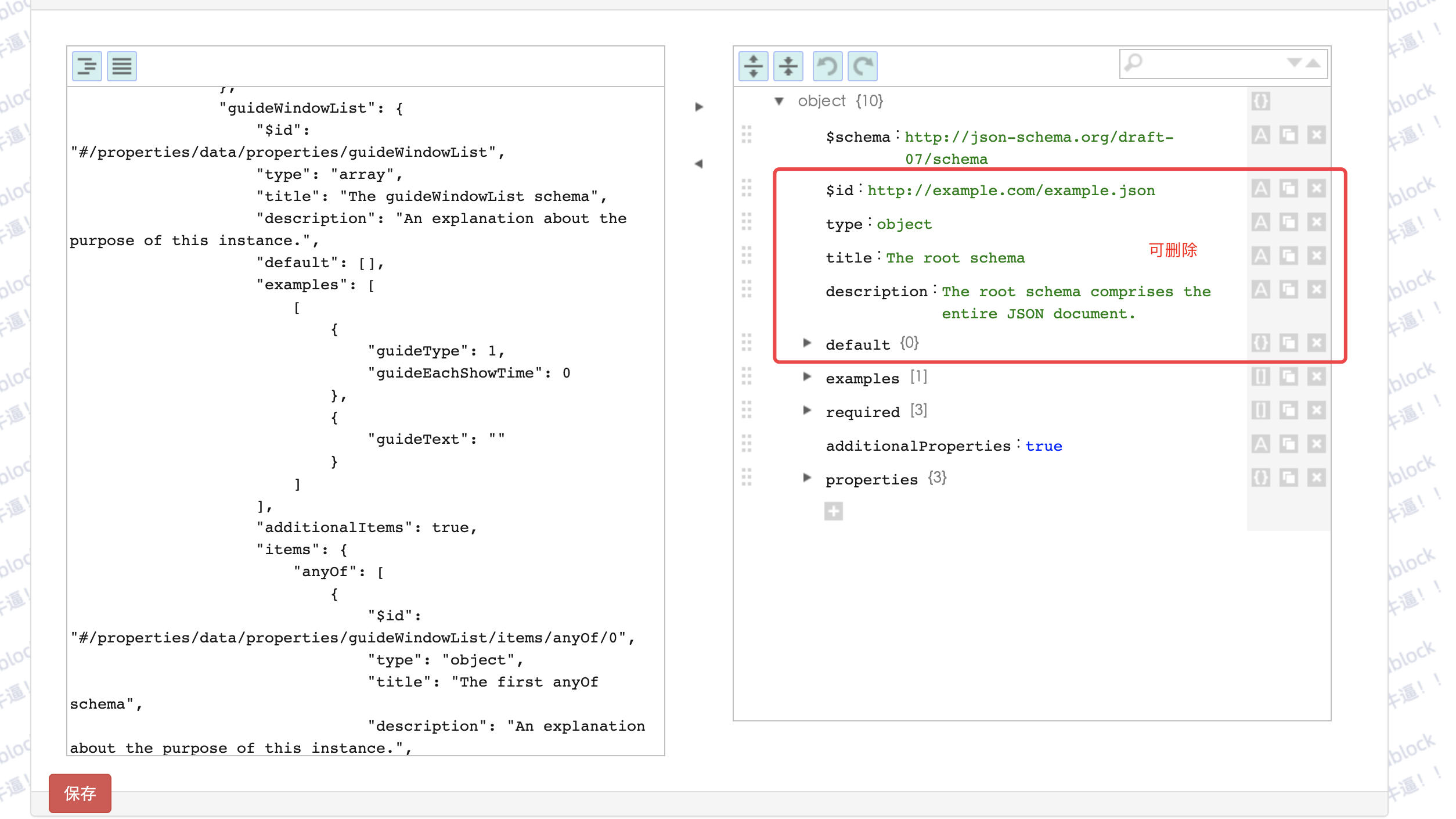Click the format JSON icon in left editor

[87, 66]
